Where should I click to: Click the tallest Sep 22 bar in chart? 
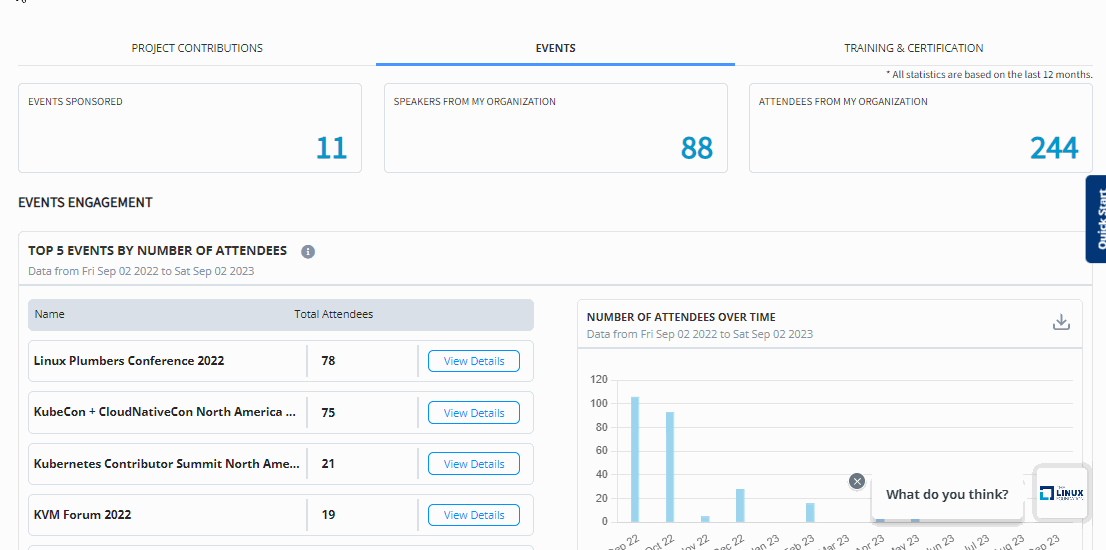pos(635,460)
